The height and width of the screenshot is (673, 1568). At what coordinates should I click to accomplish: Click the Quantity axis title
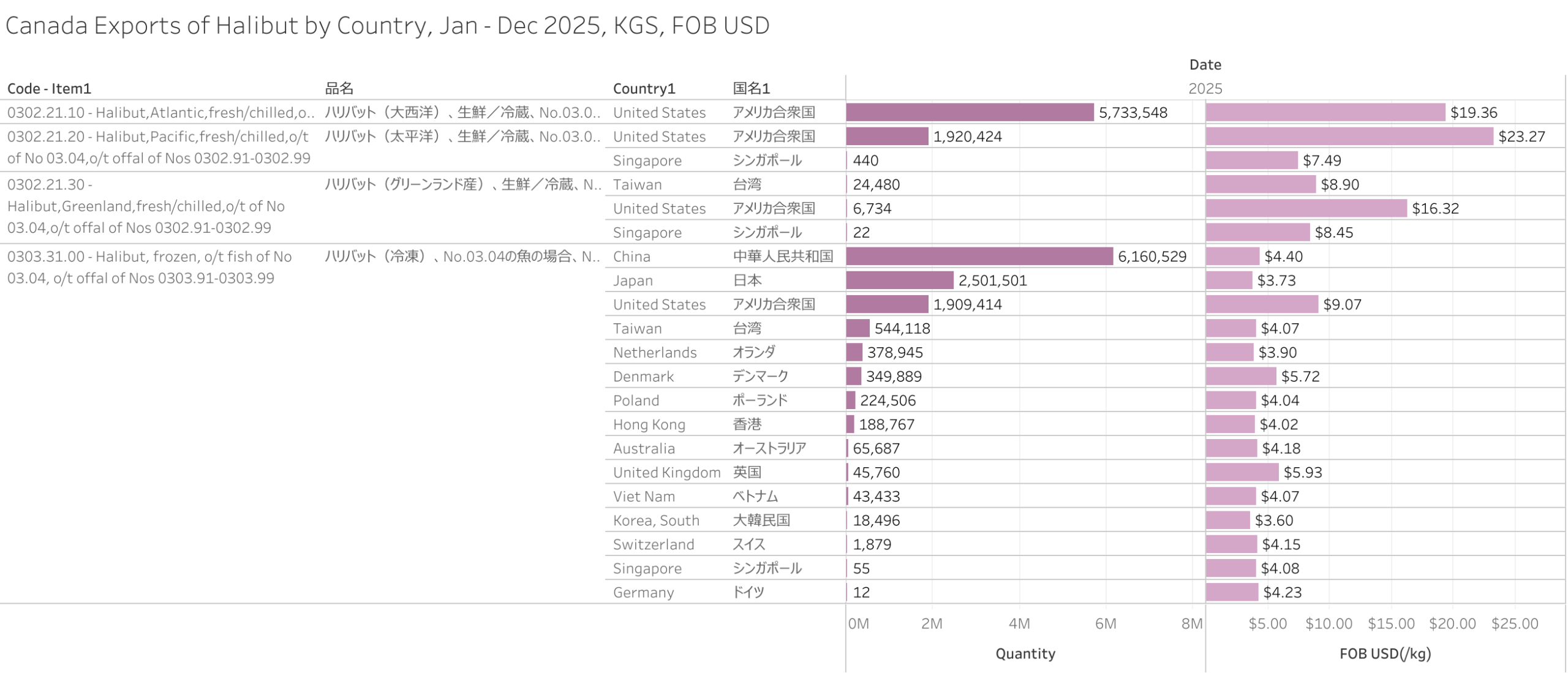point(1025,653)
